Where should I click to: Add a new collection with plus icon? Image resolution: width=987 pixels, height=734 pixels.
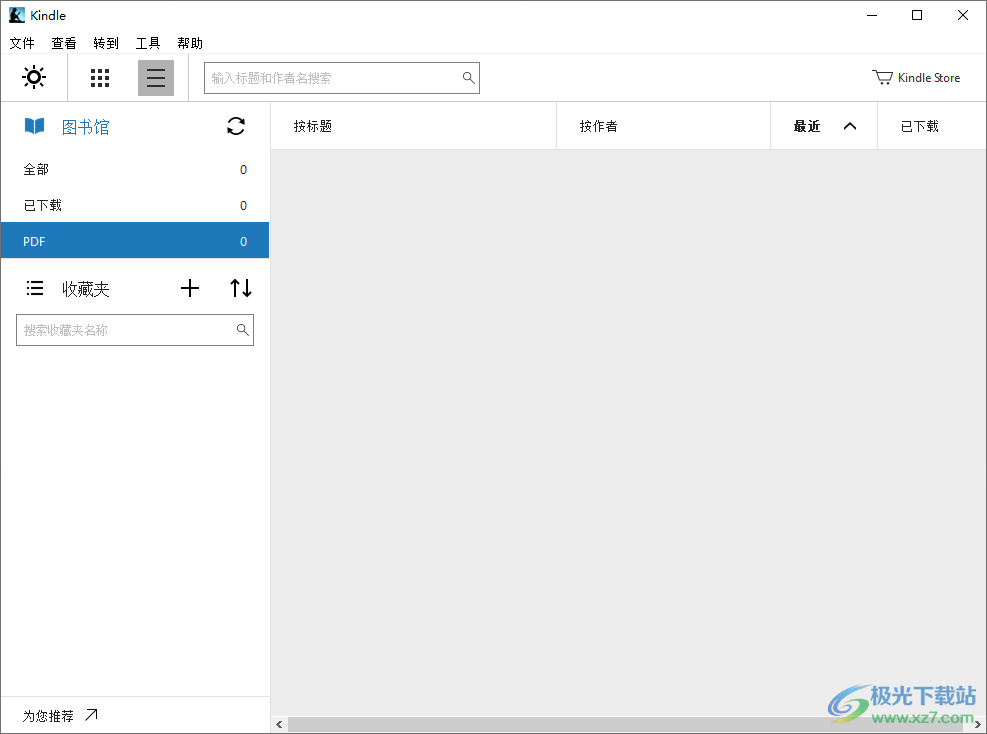click(189, 288)
